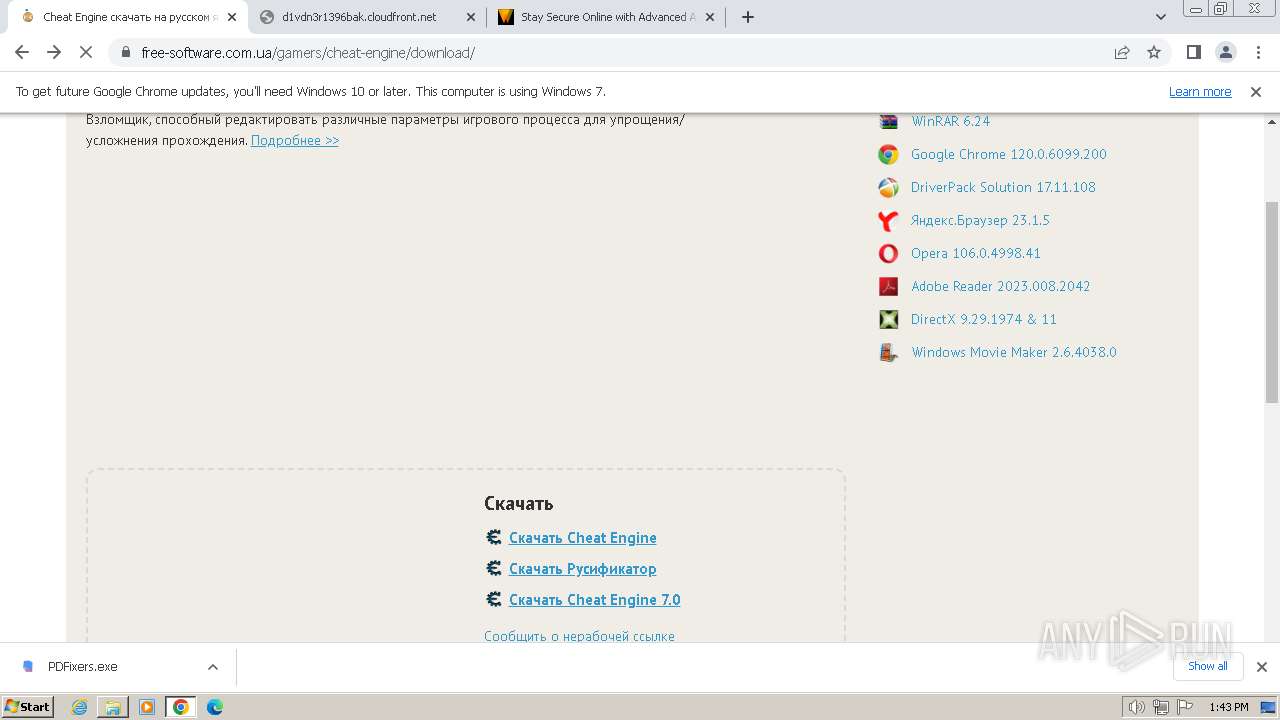Open the Windows Start menu
1280x720 pixels.
28,706
